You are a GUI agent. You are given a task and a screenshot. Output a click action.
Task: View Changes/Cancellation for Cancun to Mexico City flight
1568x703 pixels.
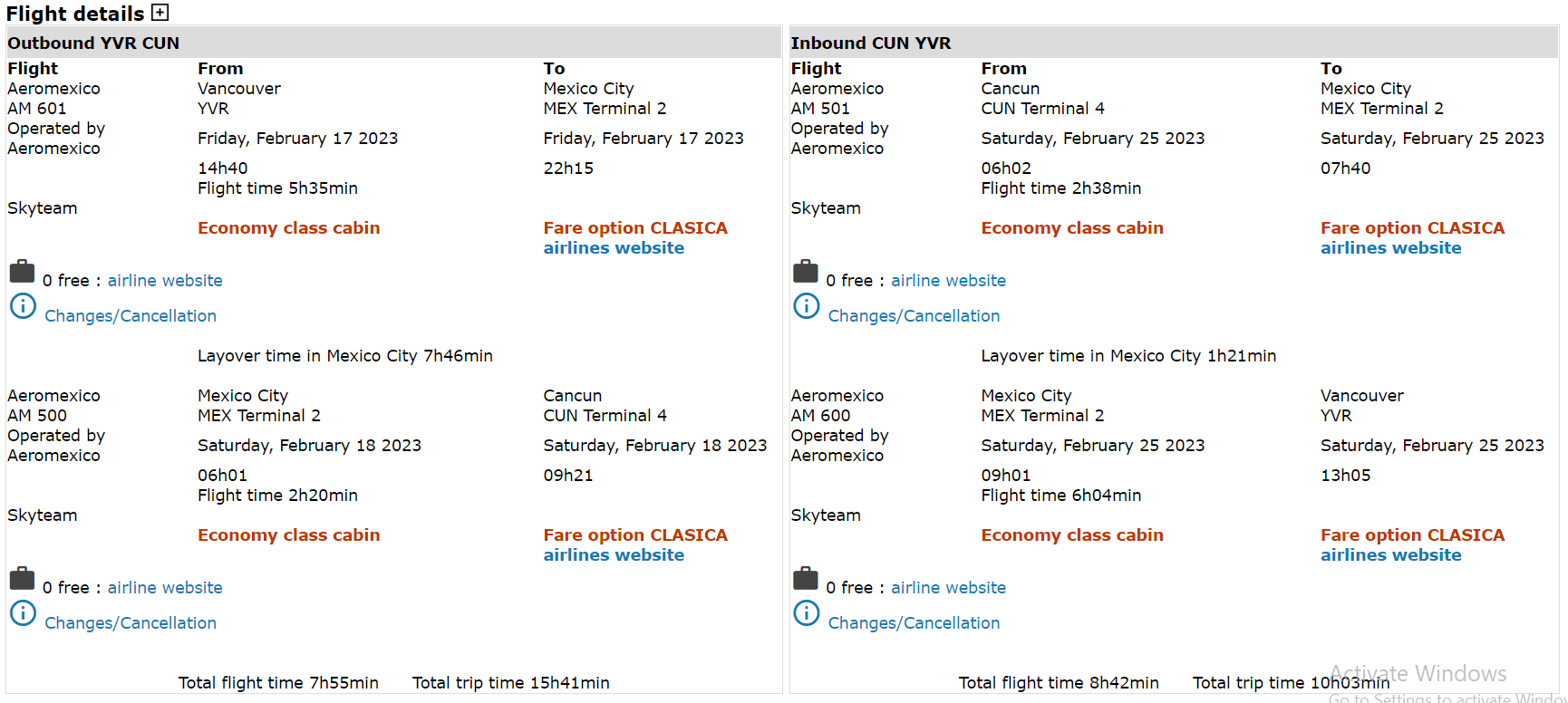point(914,316)
